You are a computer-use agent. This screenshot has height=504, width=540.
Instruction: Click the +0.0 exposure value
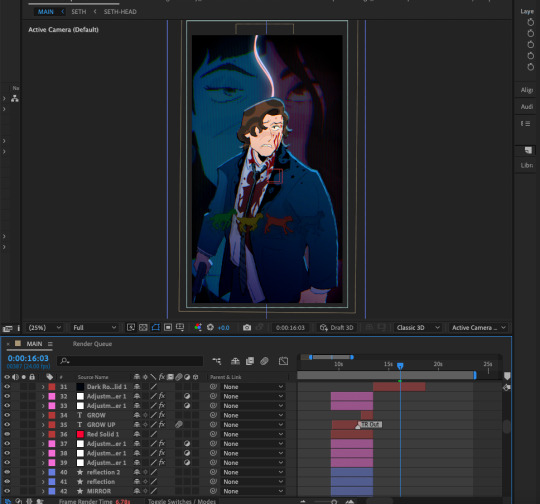[x=224, y=328]
